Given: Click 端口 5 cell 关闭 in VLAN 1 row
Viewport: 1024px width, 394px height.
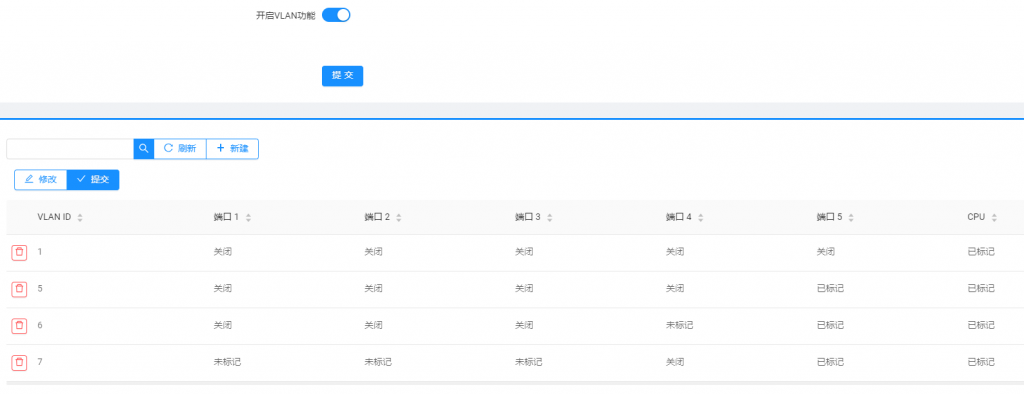Looking at the screenshot, I should click(825, 252).
